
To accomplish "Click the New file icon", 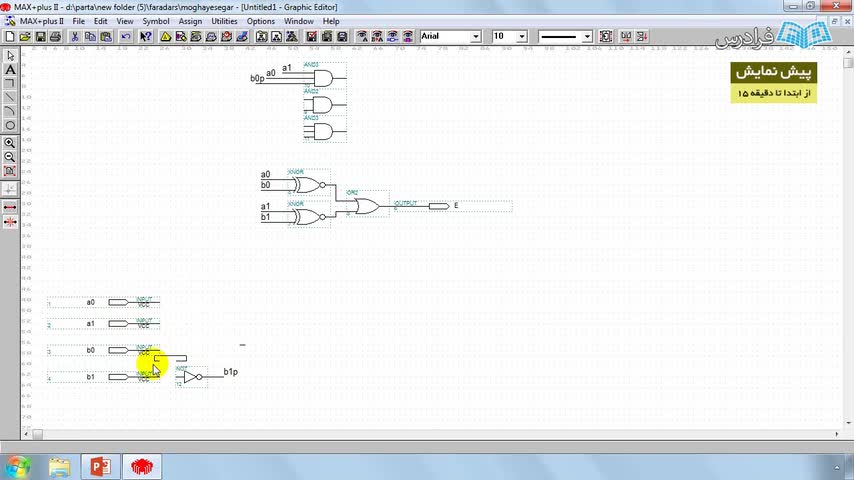I will click(x=10, y=37).
